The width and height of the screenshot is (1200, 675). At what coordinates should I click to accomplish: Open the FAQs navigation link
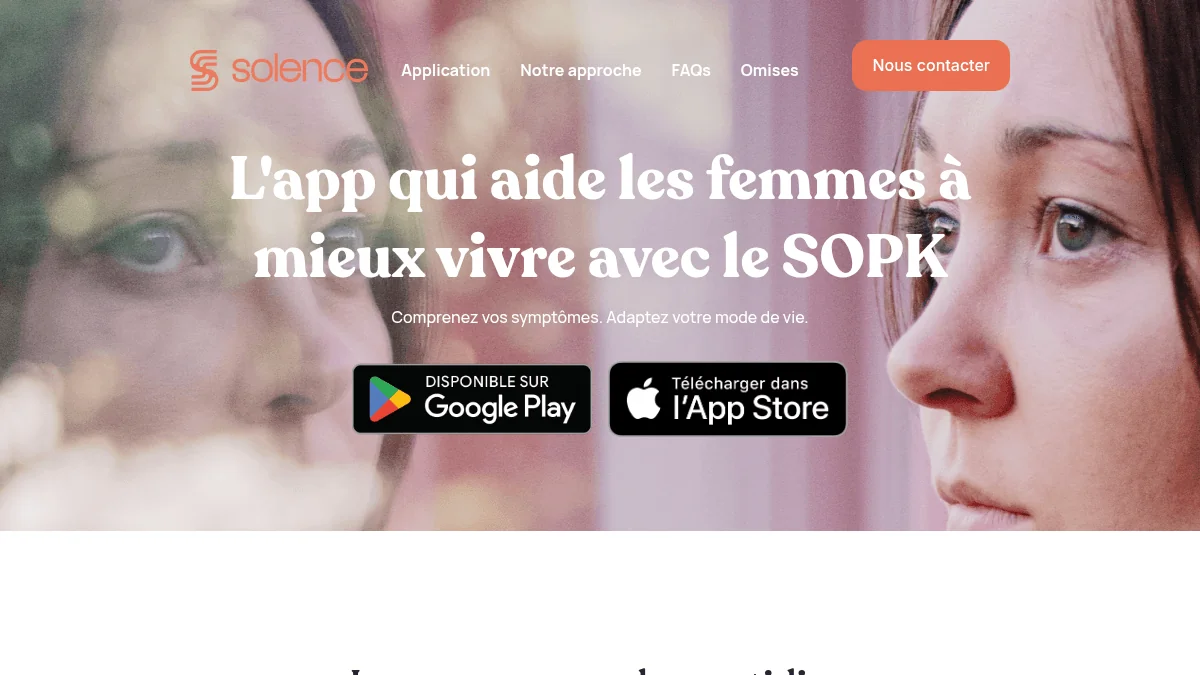click(x=691, y=70)
